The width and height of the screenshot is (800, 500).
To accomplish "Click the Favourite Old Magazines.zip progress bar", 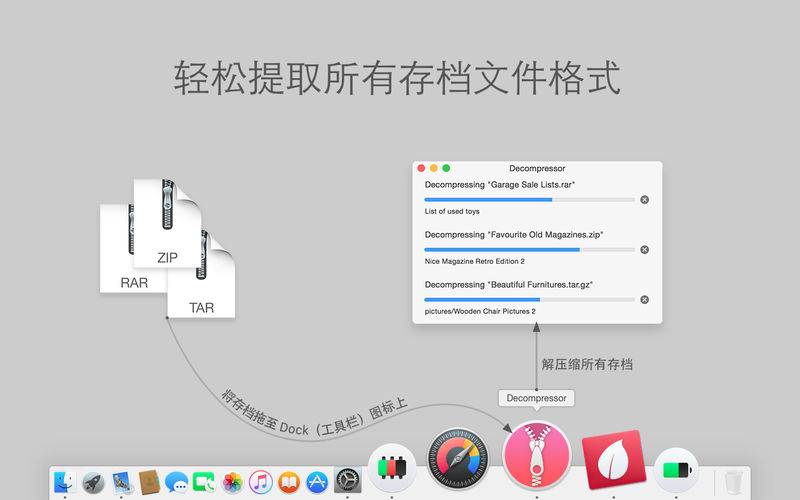I will (530, 249).
